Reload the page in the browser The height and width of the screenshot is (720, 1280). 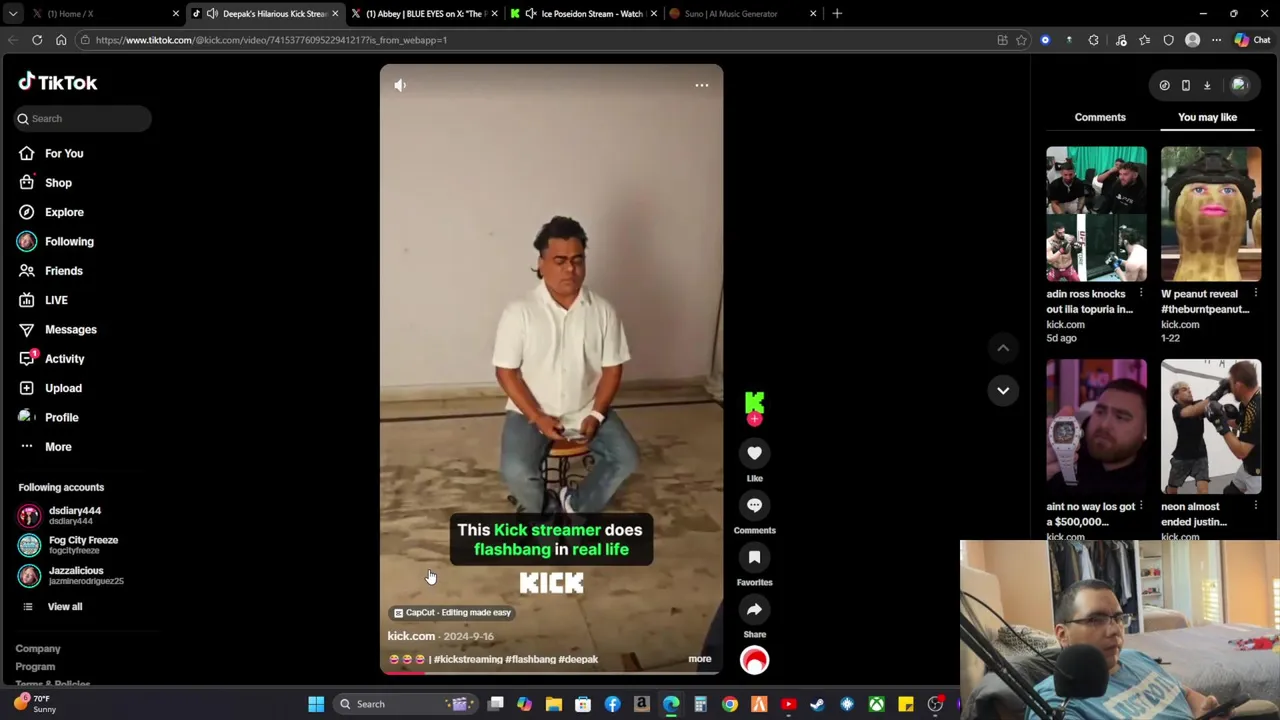point(37,40)
